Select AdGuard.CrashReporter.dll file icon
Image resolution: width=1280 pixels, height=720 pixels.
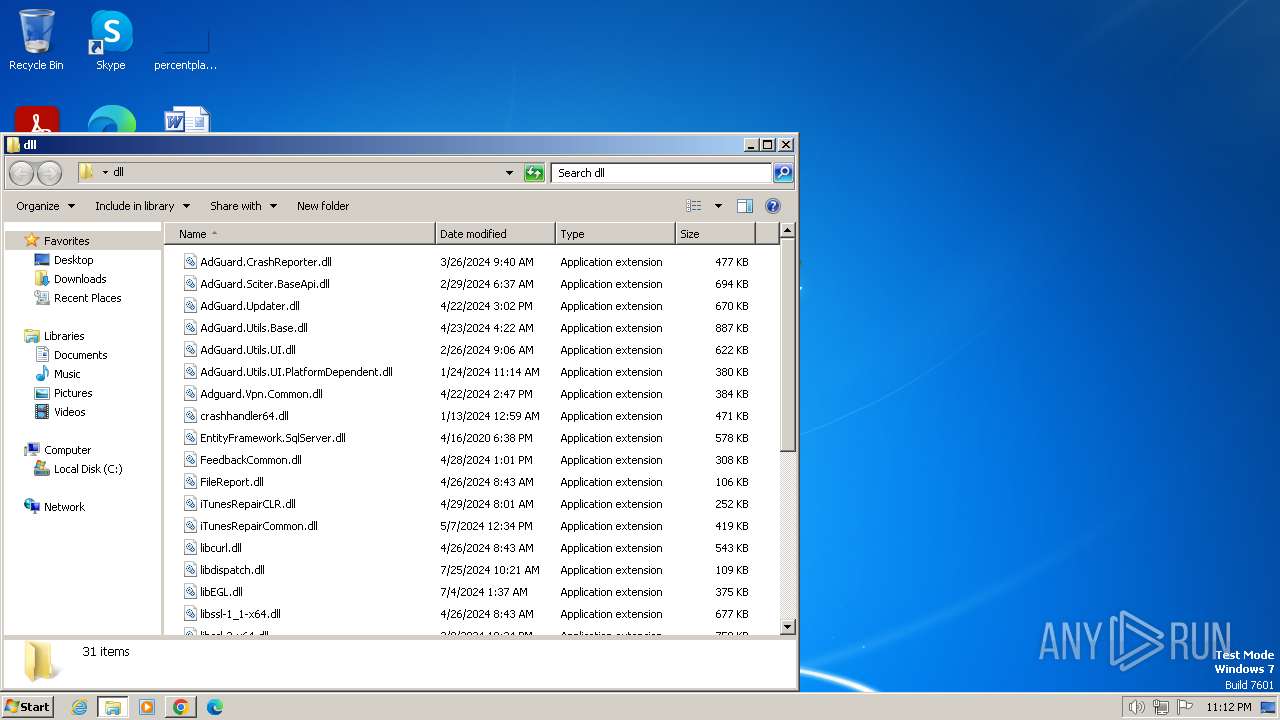(x=191, y=262)
